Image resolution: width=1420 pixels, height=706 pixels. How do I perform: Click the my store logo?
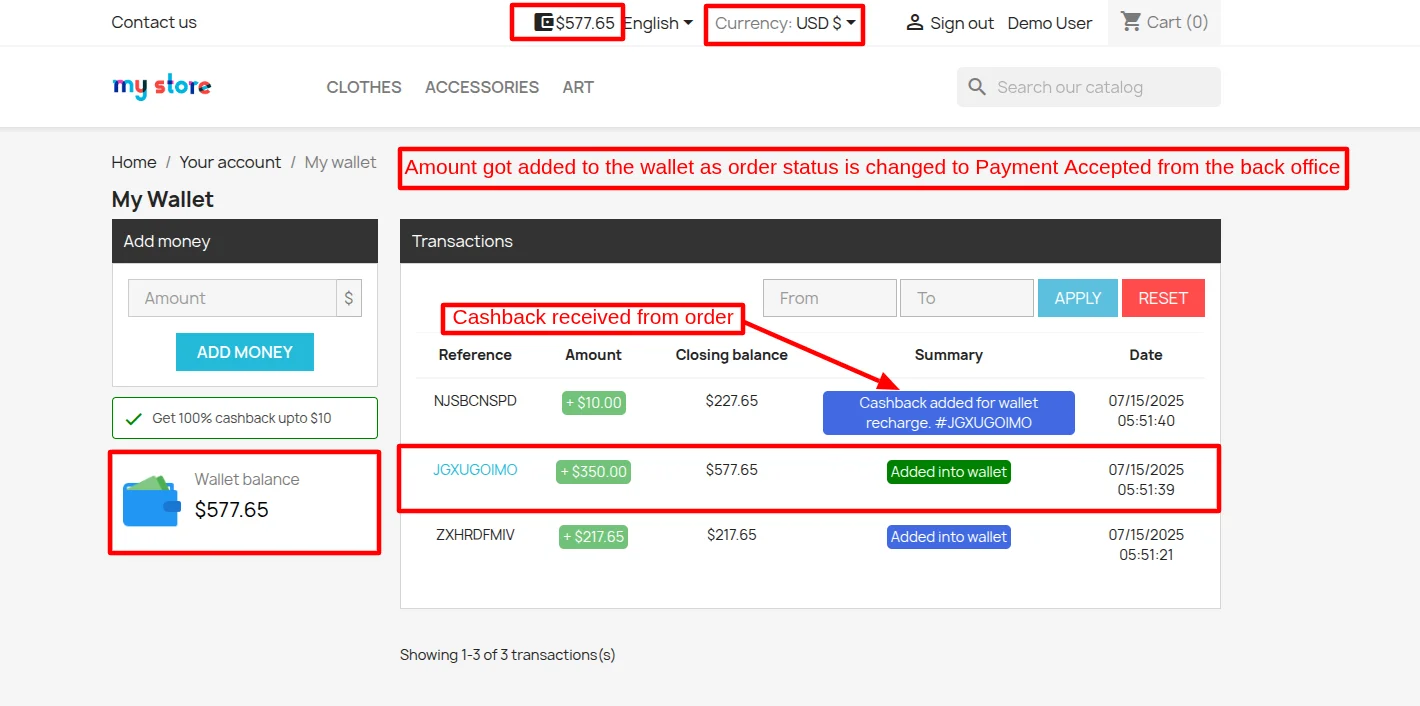(161, 86)
